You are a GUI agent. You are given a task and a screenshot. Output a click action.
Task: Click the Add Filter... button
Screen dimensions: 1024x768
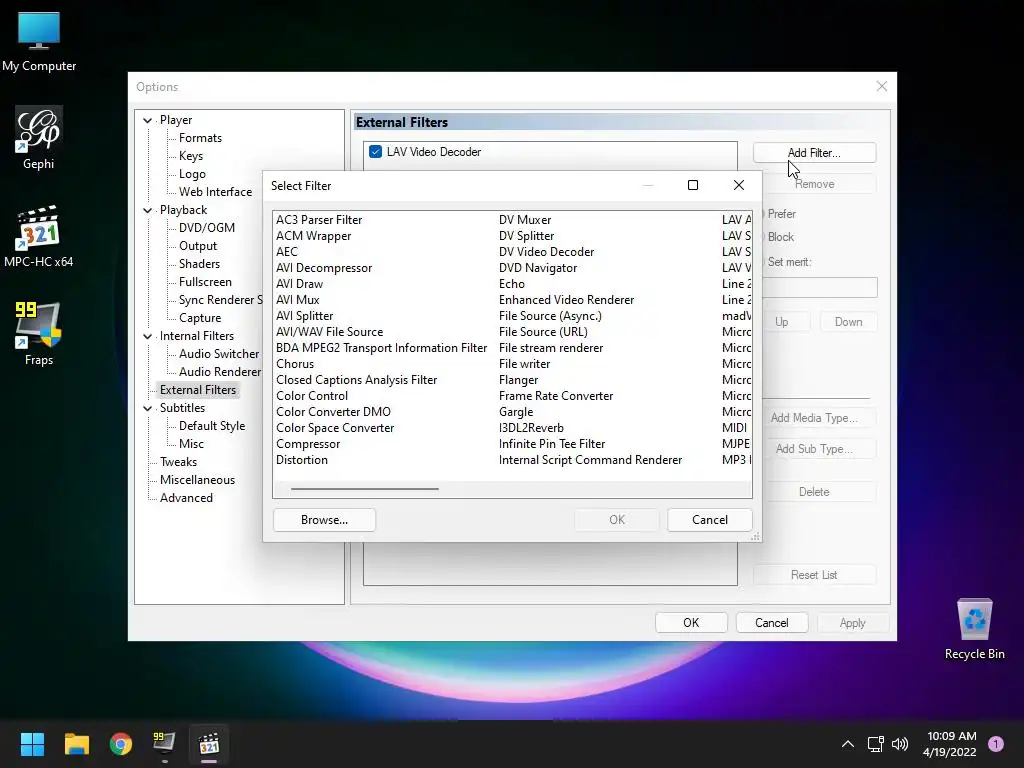(814, 153)
